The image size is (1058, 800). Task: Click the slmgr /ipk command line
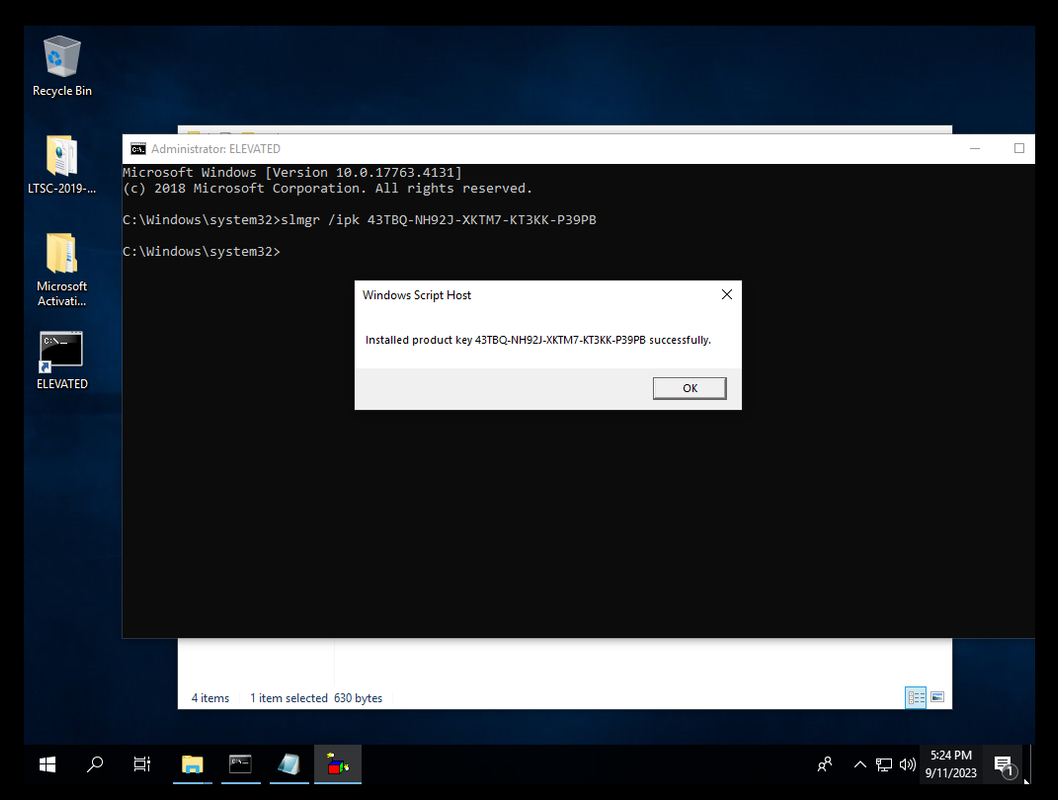[359, 220]
